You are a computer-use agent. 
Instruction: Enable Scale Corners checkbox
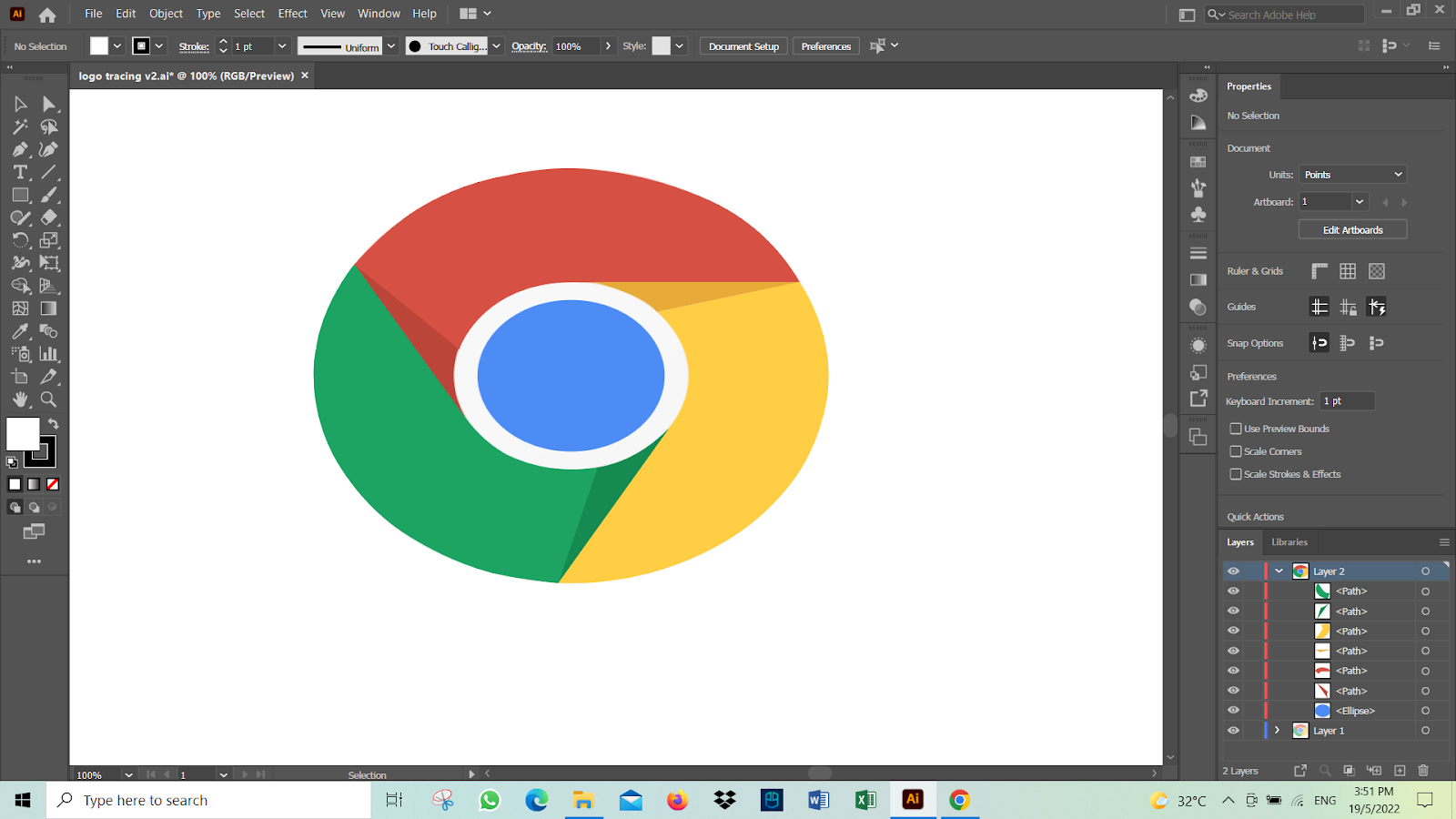click(x=1236, y=451)
